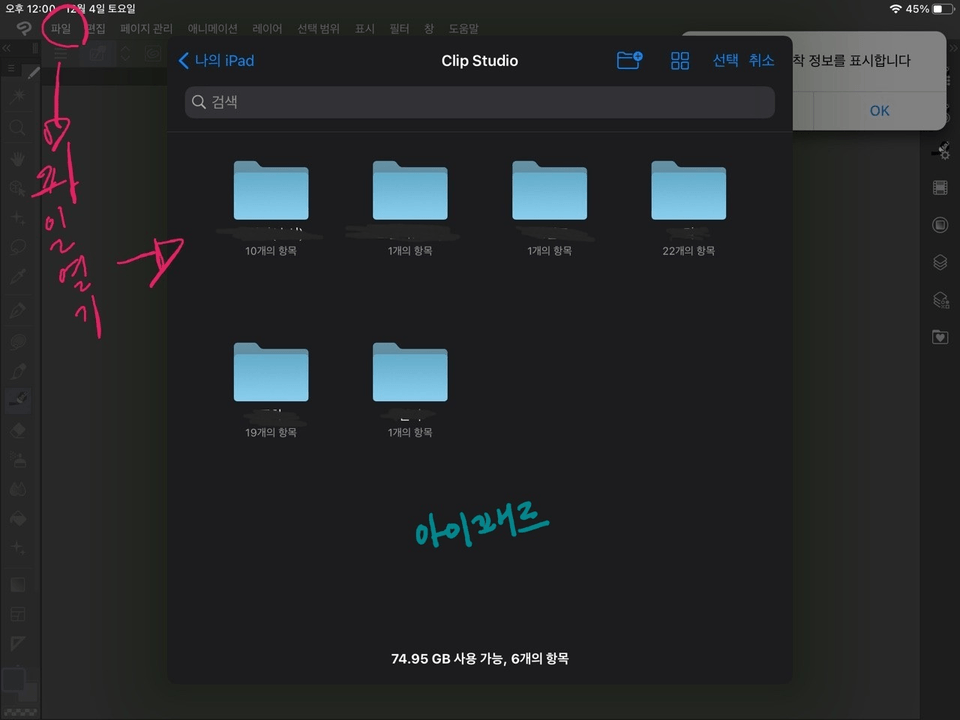Enable selection mode with 선택 button
This screenshot has height=720, width=960.
[x=725, y=60]
